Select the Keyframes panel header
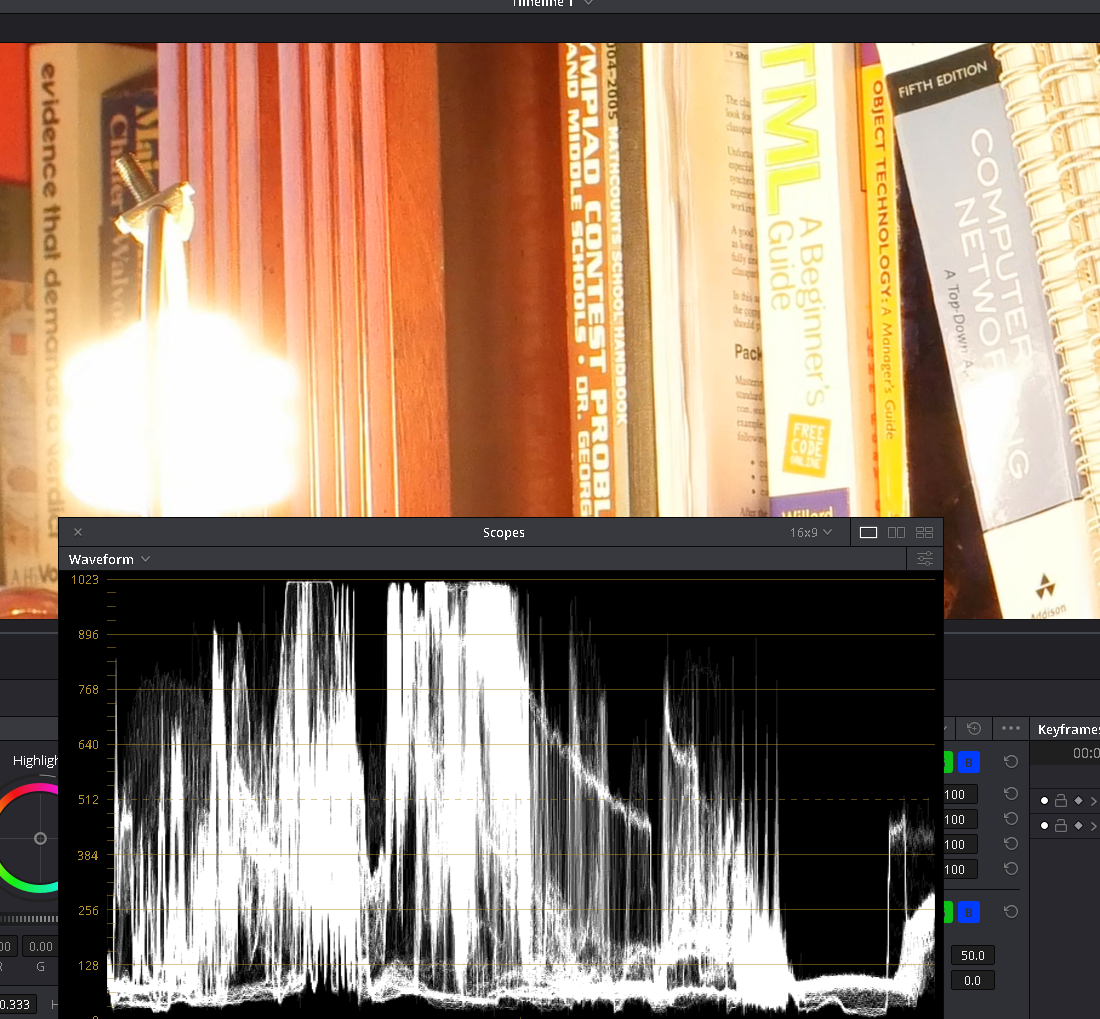 (1068, 729)
